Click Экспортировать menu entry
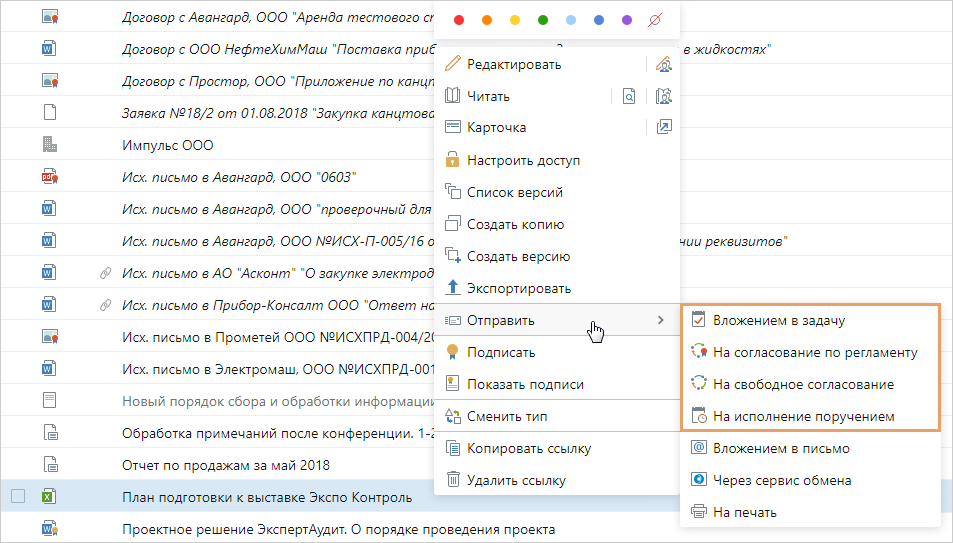The image size is (953, 543). click(x=518, y=288)
